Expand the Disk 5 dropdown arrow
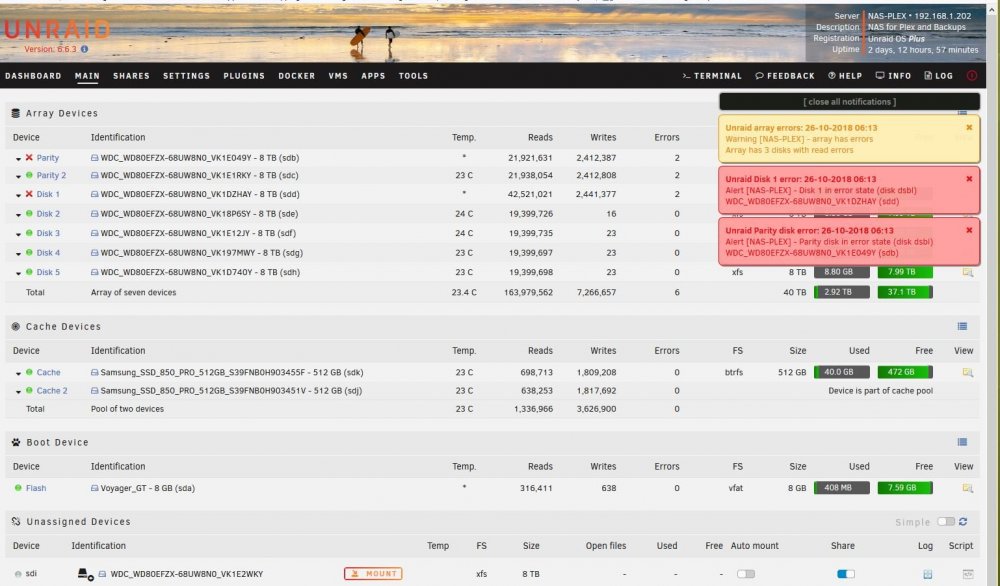This screenshot has height=586, width=1000. [x=18, y=273]
